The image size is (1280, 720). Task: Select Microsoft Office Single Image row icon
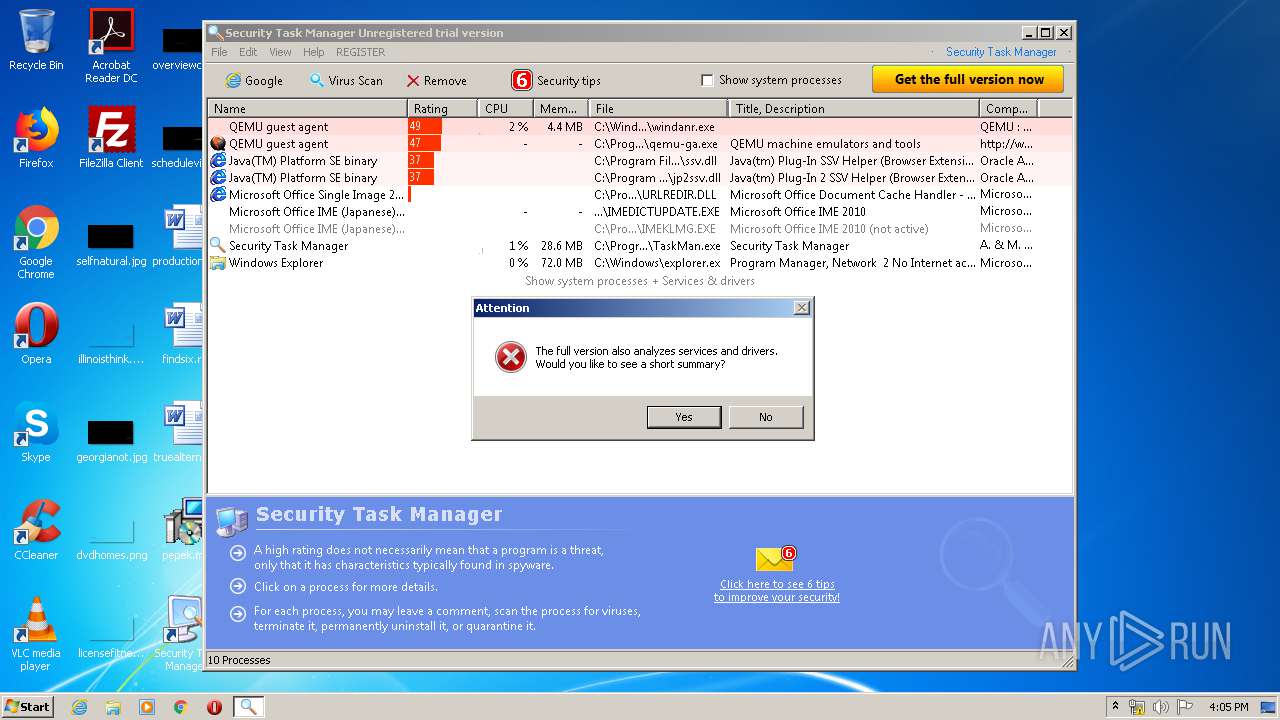(217, 195)
